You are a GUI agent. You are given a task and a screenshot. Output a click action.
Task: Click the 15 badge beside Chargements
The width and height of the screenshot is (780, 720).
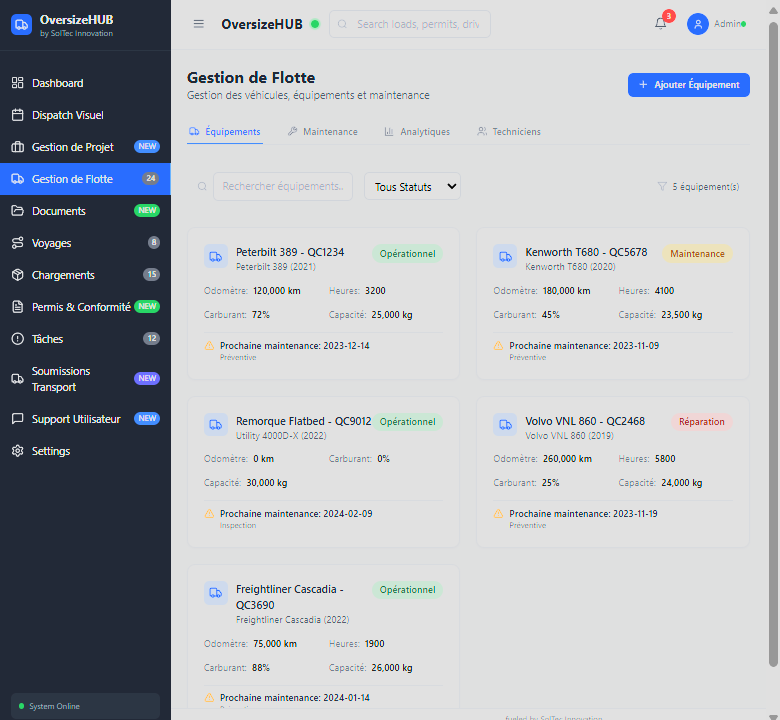151,274
